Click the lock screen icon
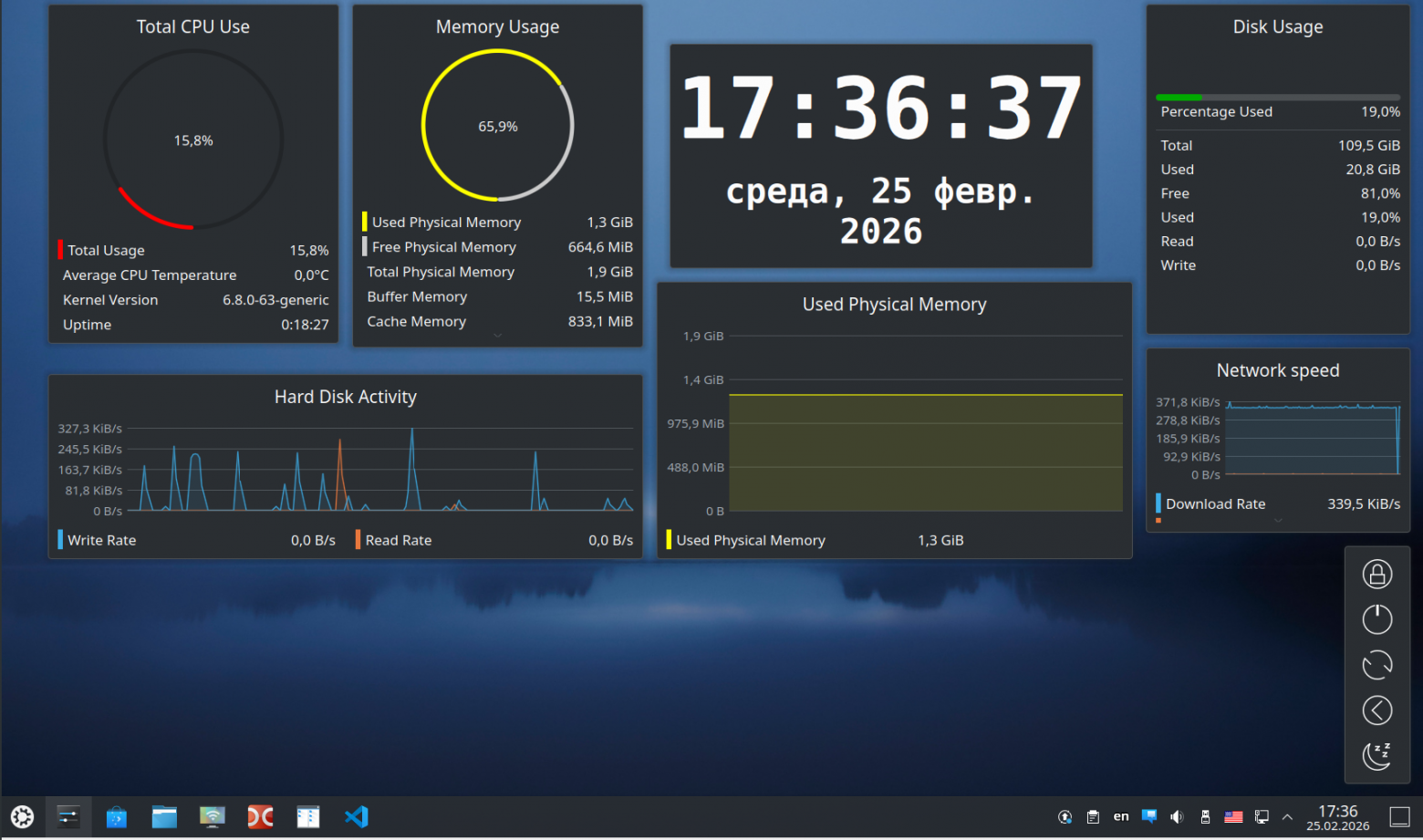This screenshot has width=1423, height=840. point(1376,574)
